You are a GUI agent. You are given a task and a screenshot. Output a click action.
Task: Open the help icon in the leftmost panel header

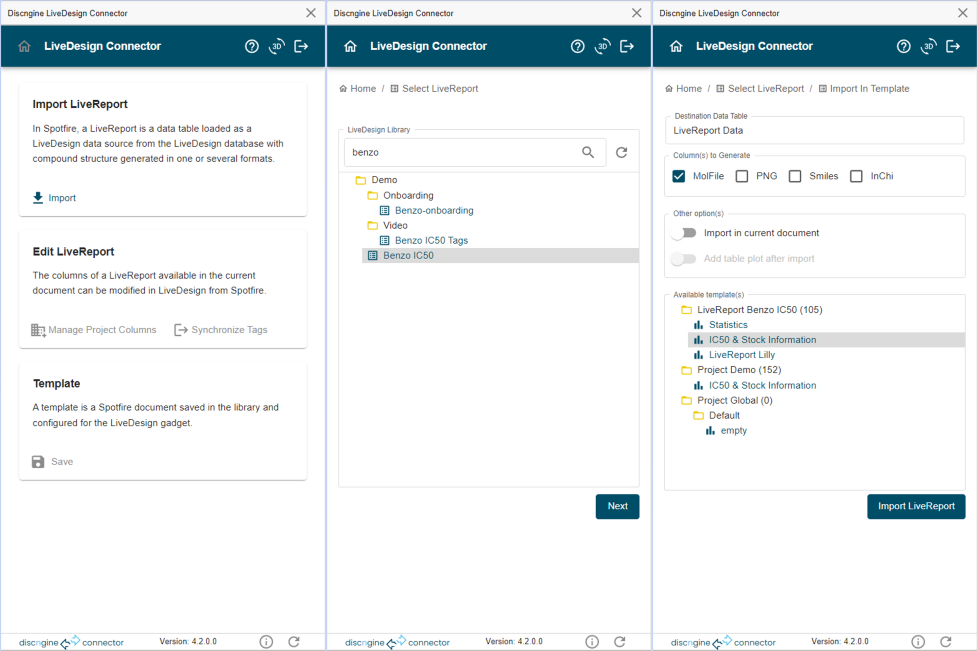252,46
